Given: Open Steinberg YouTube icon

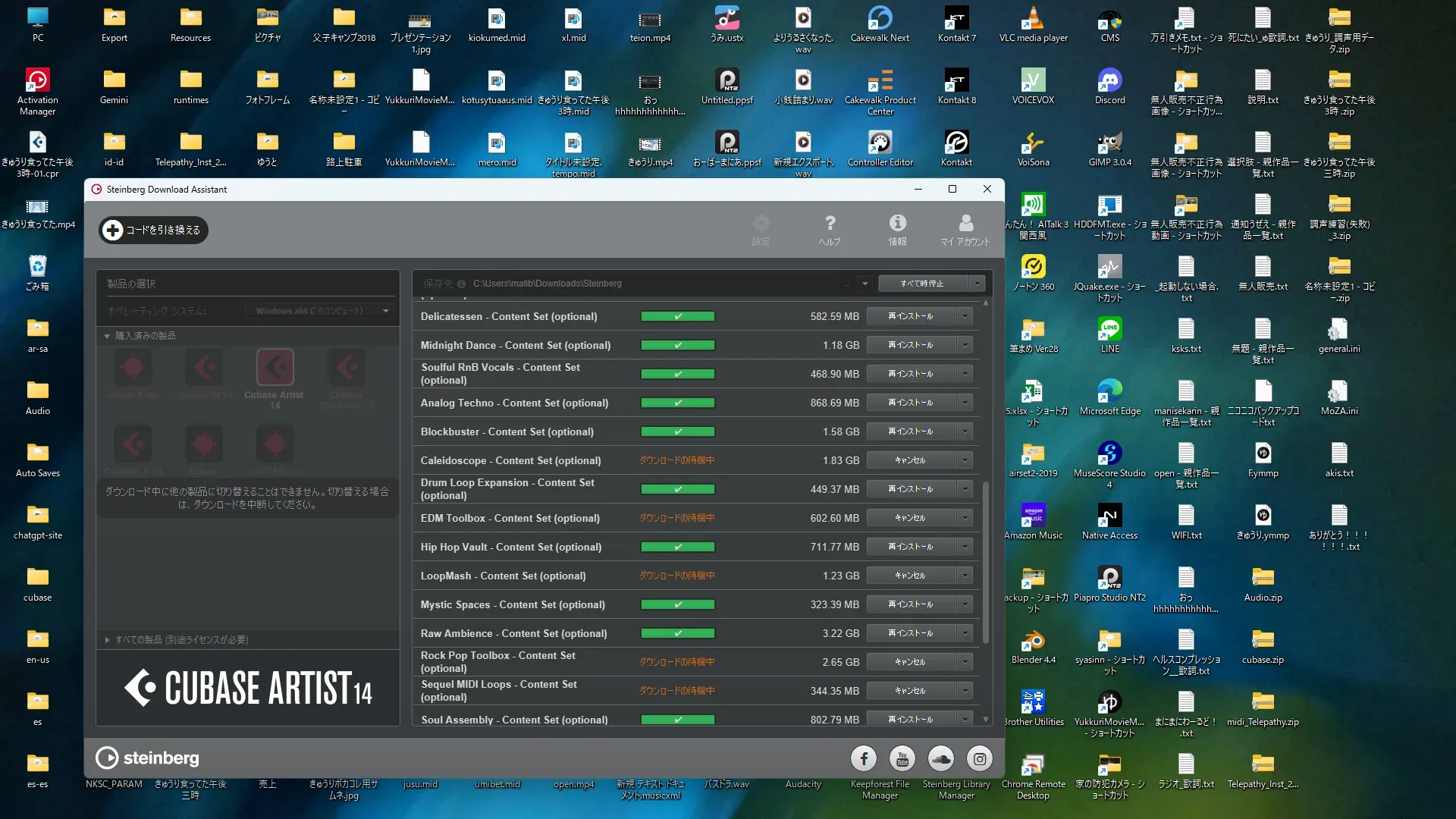Looking at the screenshot, I should tap(902, 758).
